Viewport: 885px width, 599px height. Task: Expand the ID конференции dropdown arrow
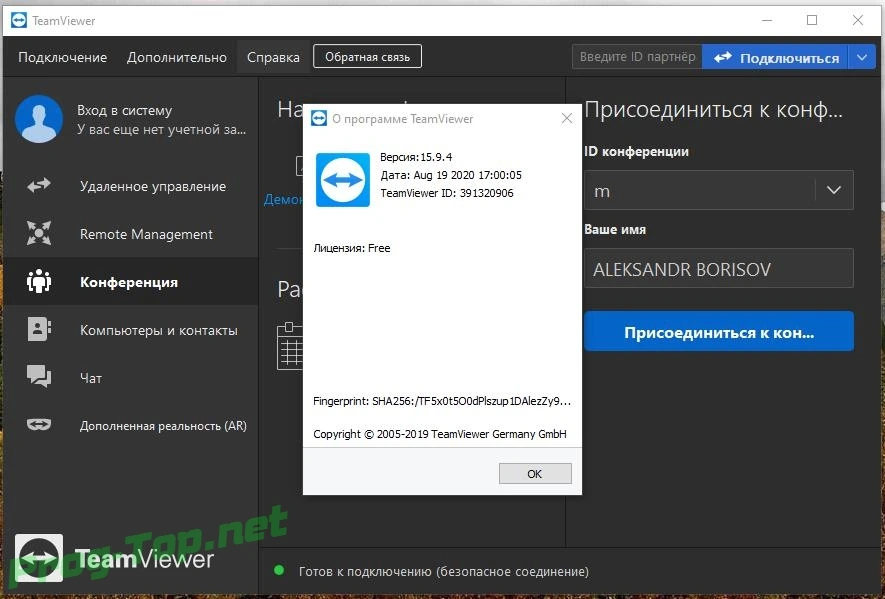tap(834, 190)
